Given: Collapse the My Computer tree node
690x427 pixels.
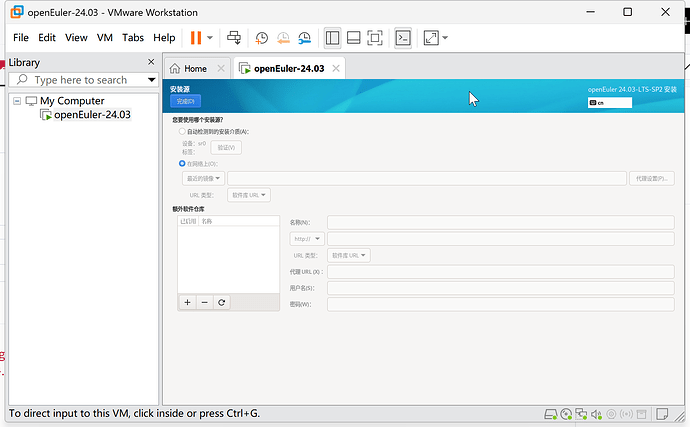Looking at the screenshot, I should click(18, 101).
